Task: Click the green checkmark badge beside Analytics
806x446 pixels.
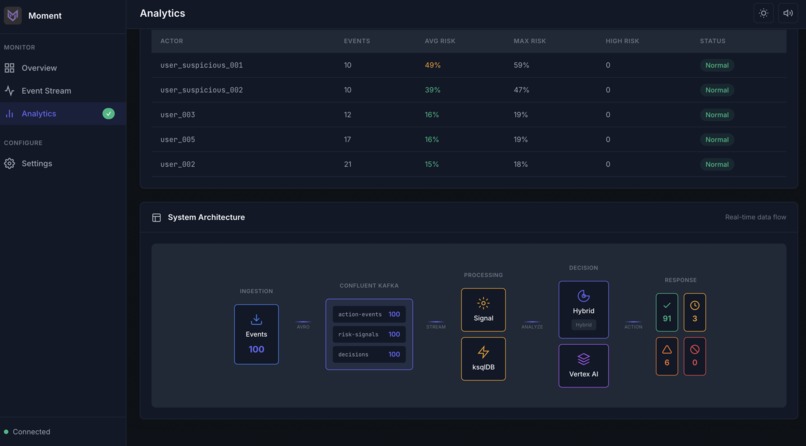Action: click(108, 114)
